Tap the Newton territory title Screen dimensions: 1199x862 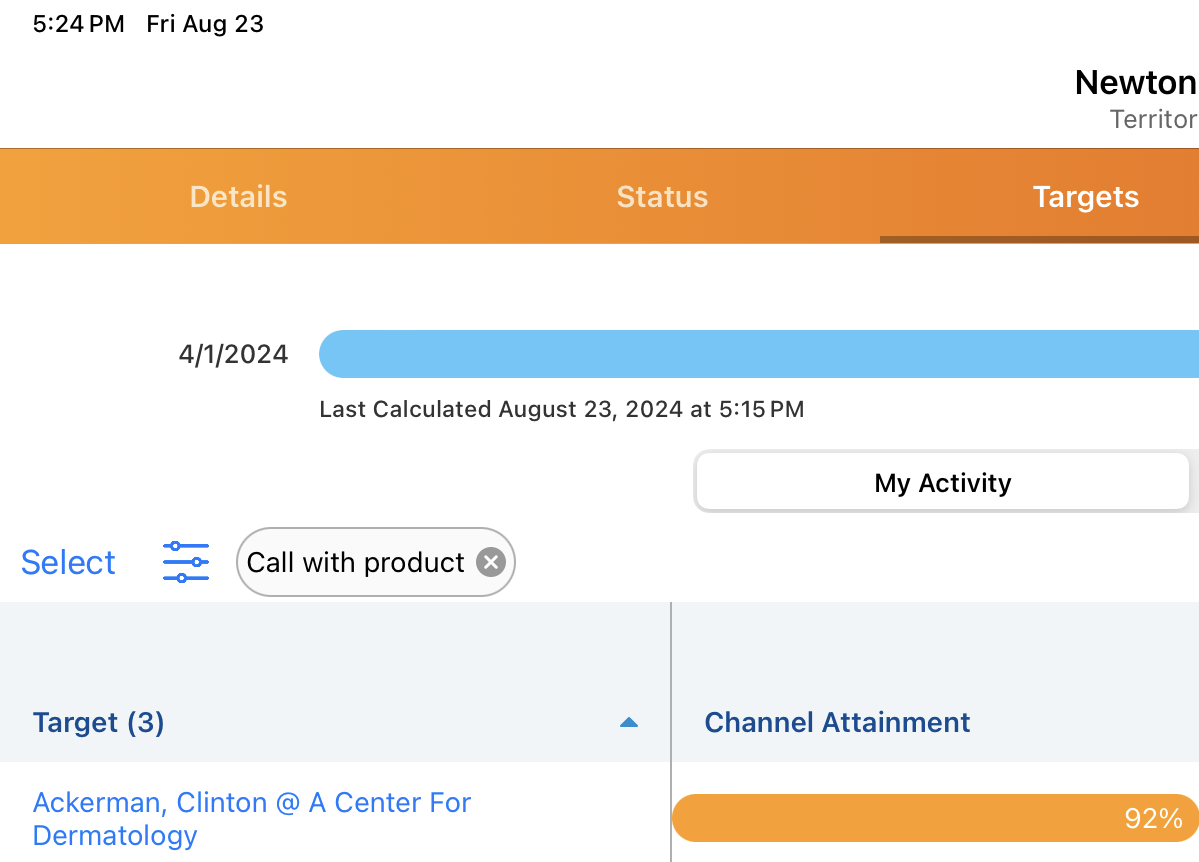[1135, 82]
